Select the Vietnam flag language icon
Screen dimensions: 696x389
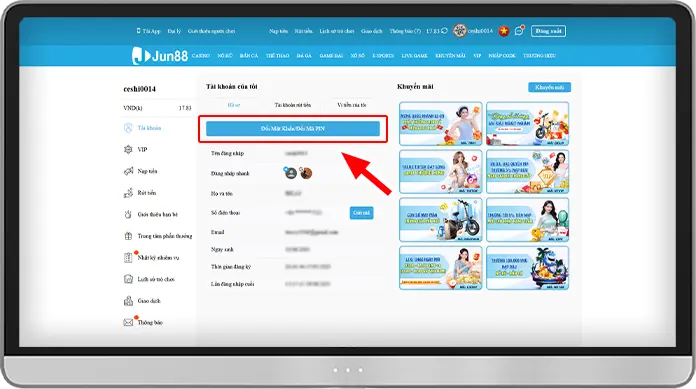(503, 31)
